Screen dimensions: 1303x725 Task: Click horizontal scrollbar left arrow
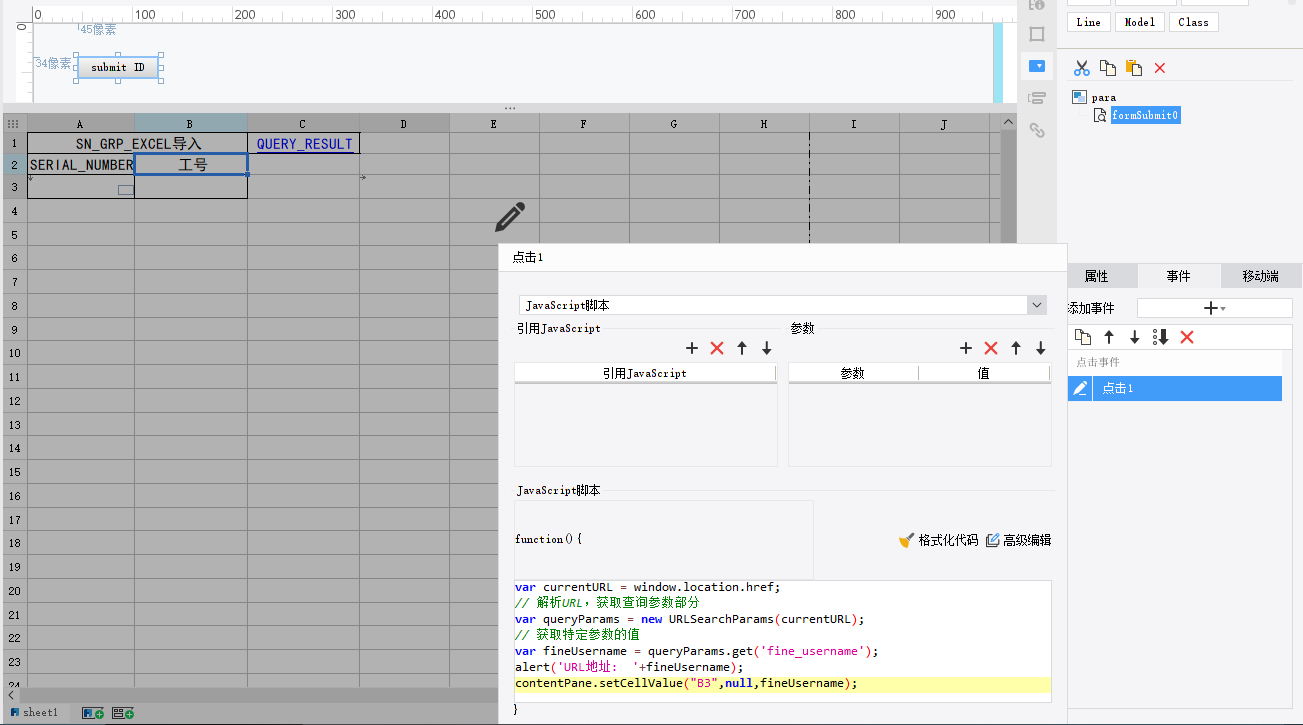click(x=11, y=694)
